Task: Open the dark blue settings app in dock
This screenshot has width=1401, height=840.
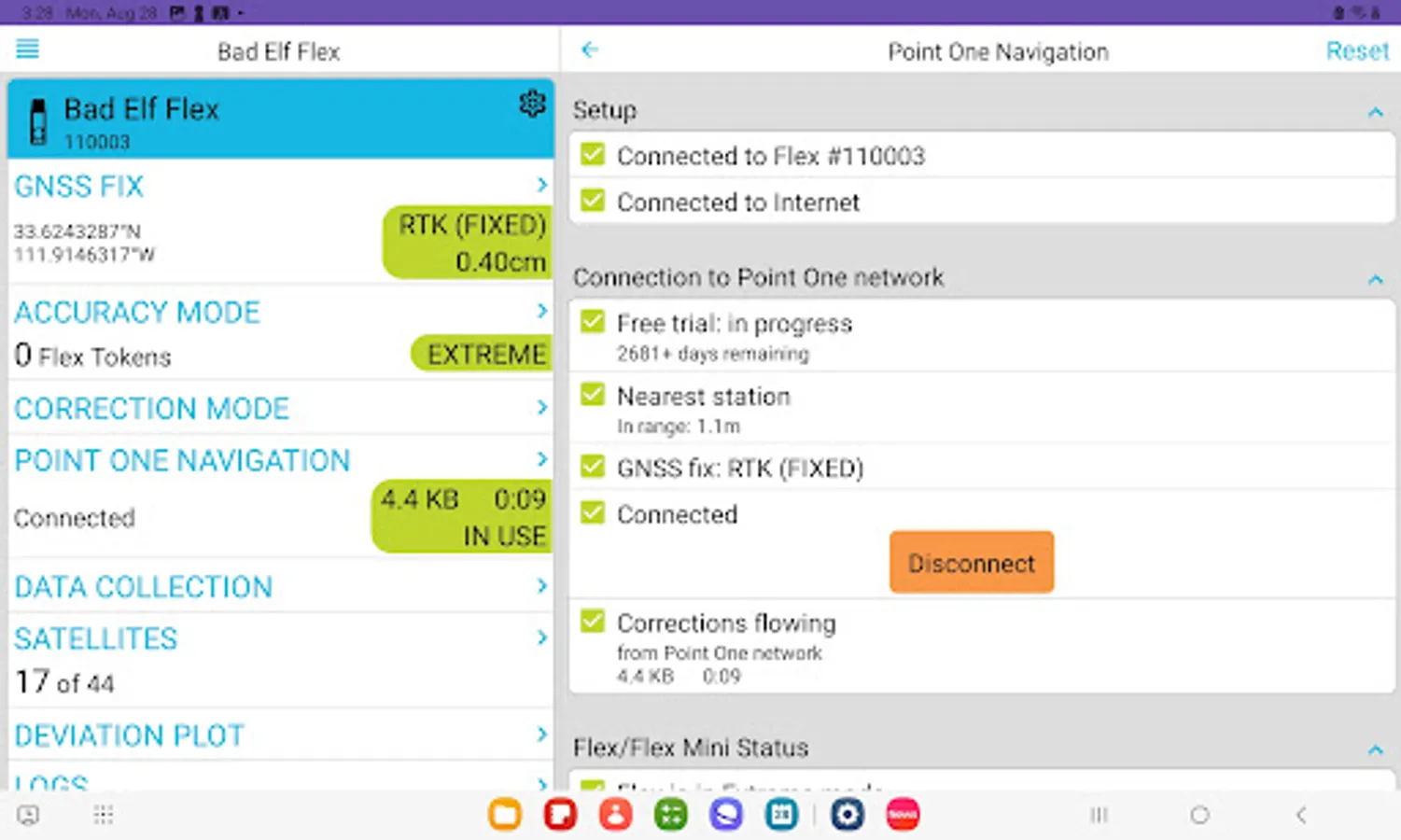Action: coord(847,815)
